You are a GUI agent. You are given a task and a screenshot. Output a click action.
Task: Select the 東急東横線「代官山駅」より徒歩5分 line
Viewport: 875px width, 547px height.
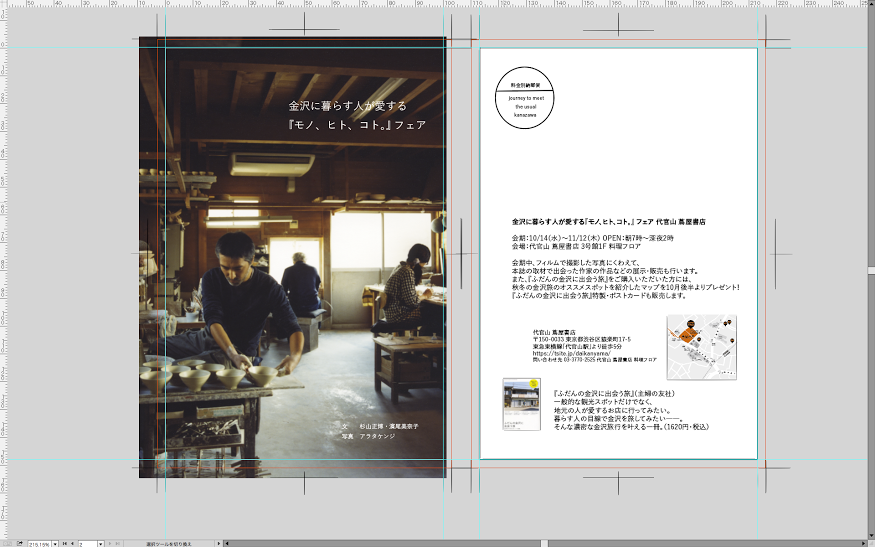point(577,347)
